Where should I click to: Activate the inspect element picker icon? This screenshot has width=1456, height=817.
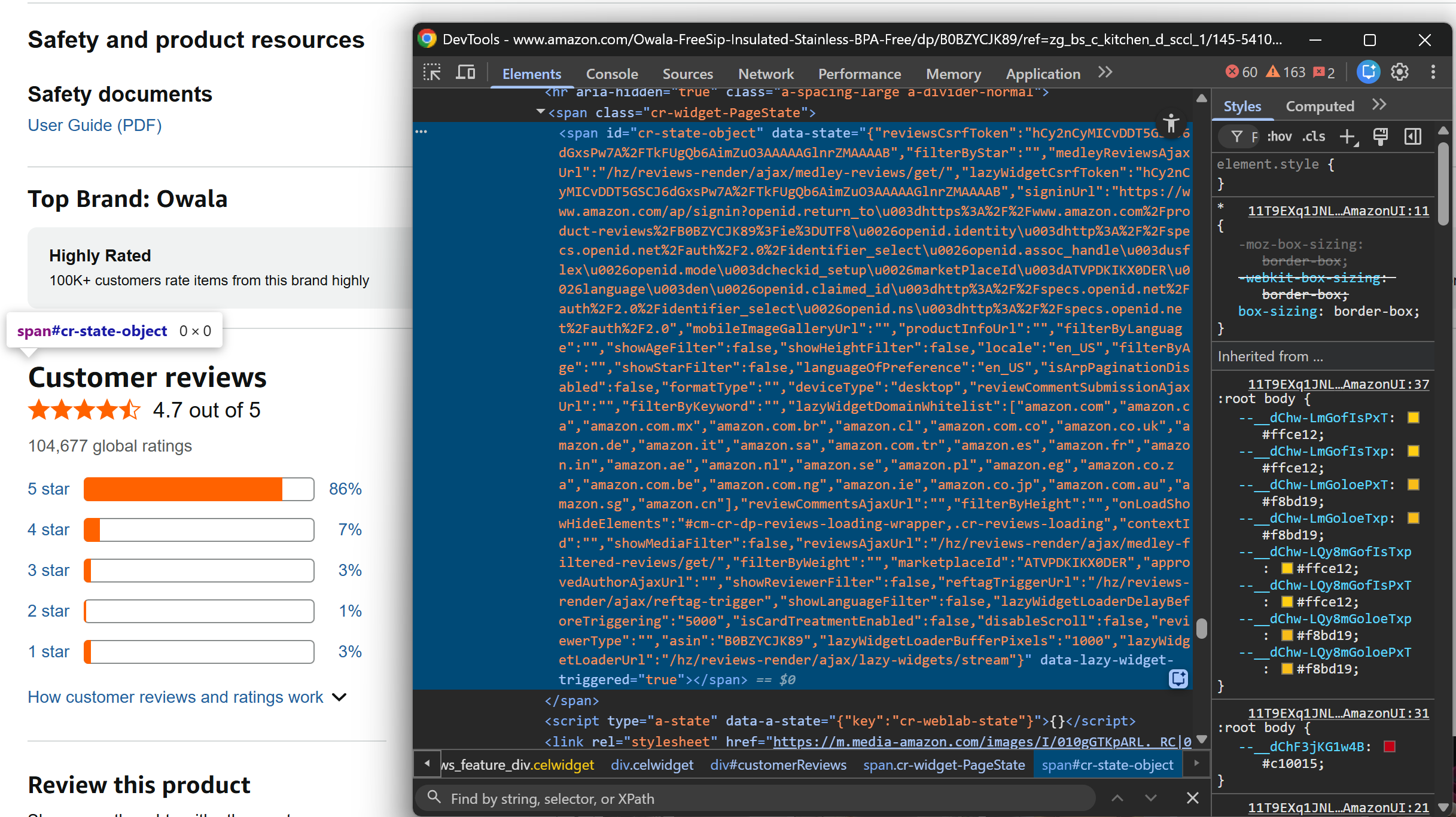click(432, 73)
